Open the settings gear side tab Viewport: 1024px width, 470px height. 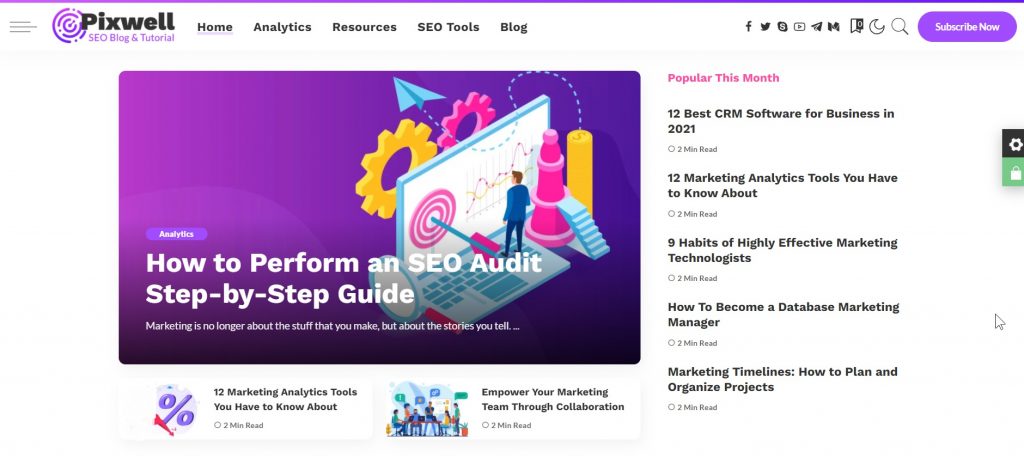click(1014, 144)
